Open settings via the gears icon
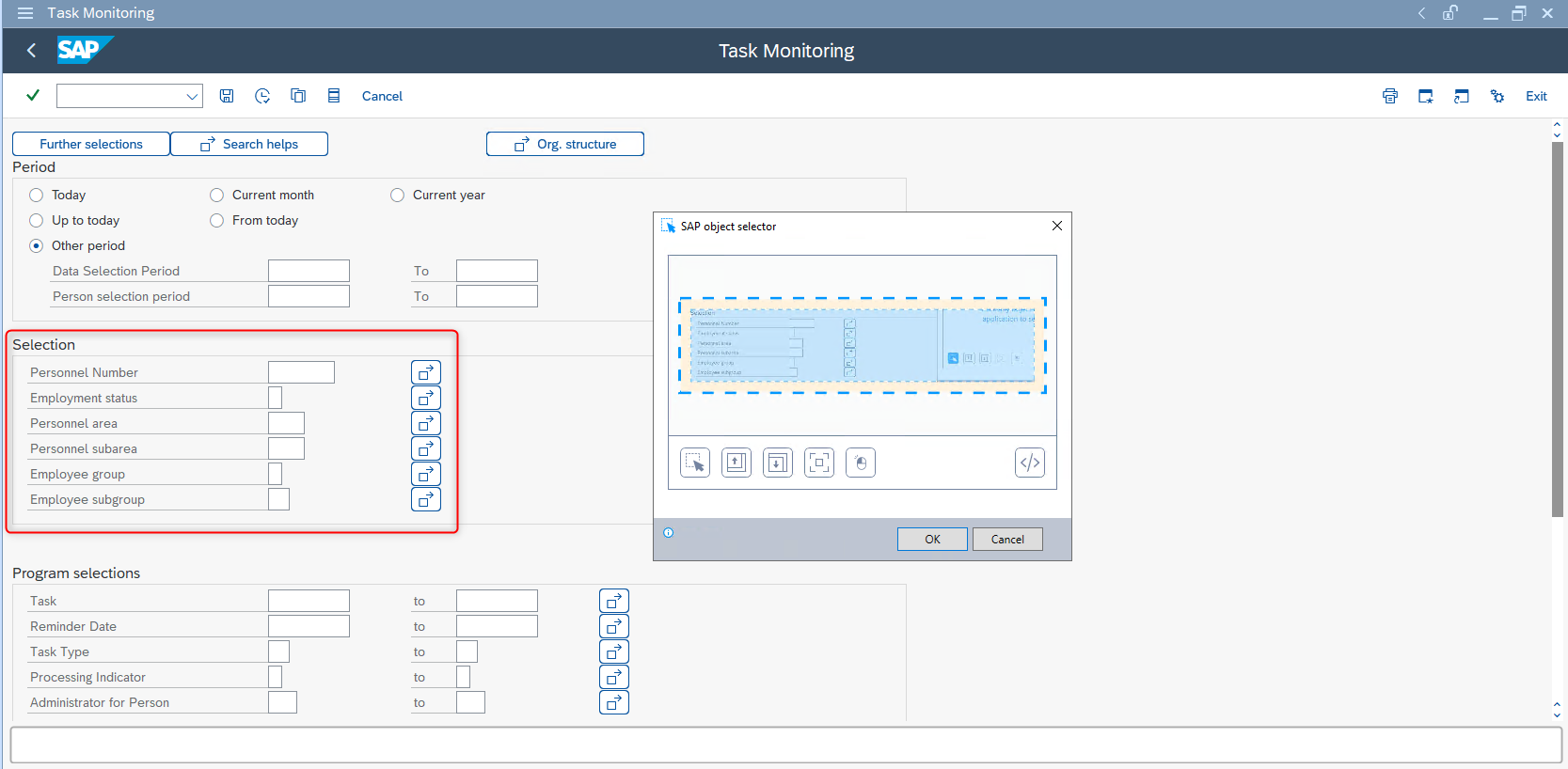1568x769 pixels. [1497, 96]
